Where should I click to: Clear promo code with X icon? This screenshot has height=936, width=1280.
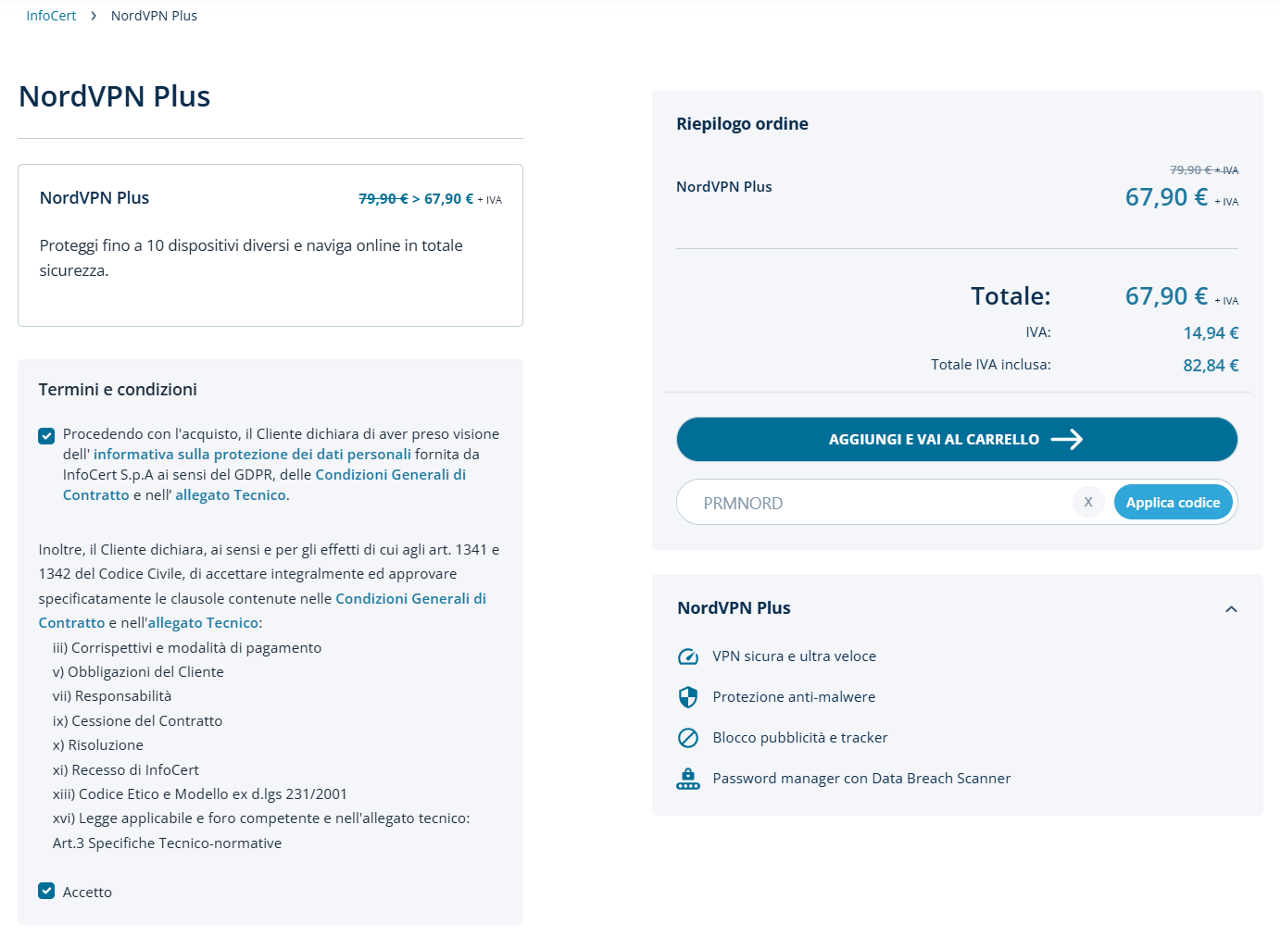click(1088, 502)
